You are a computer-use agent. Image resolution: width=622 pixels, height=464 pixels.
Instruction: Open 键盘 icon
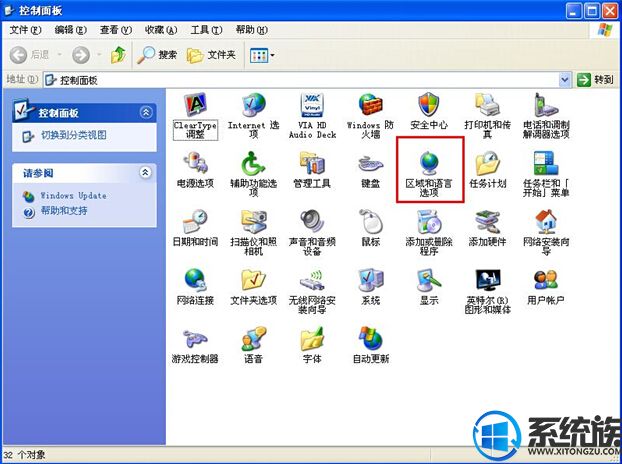[x=371, y=163]
